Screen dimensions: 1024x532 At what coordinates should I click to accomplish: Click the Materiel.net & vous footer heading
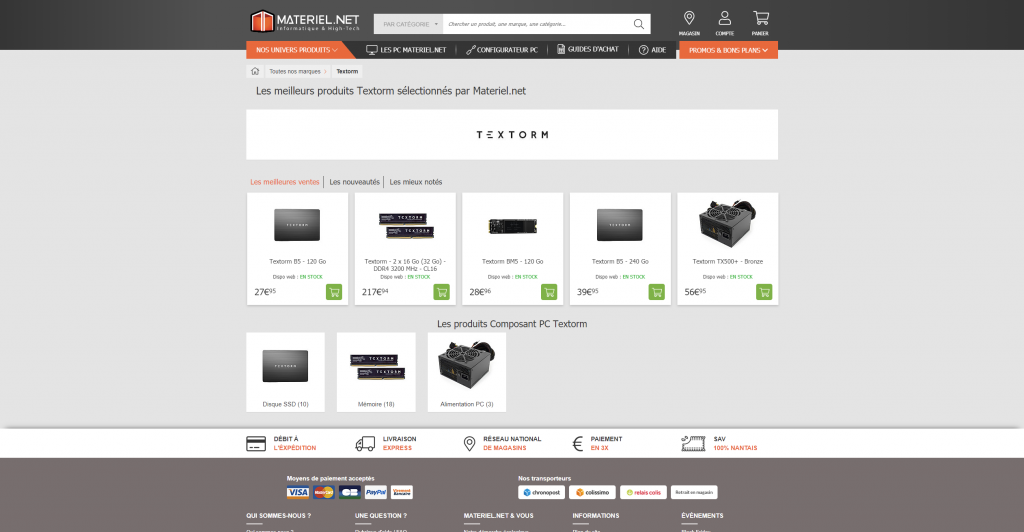[x=498, y=516]
